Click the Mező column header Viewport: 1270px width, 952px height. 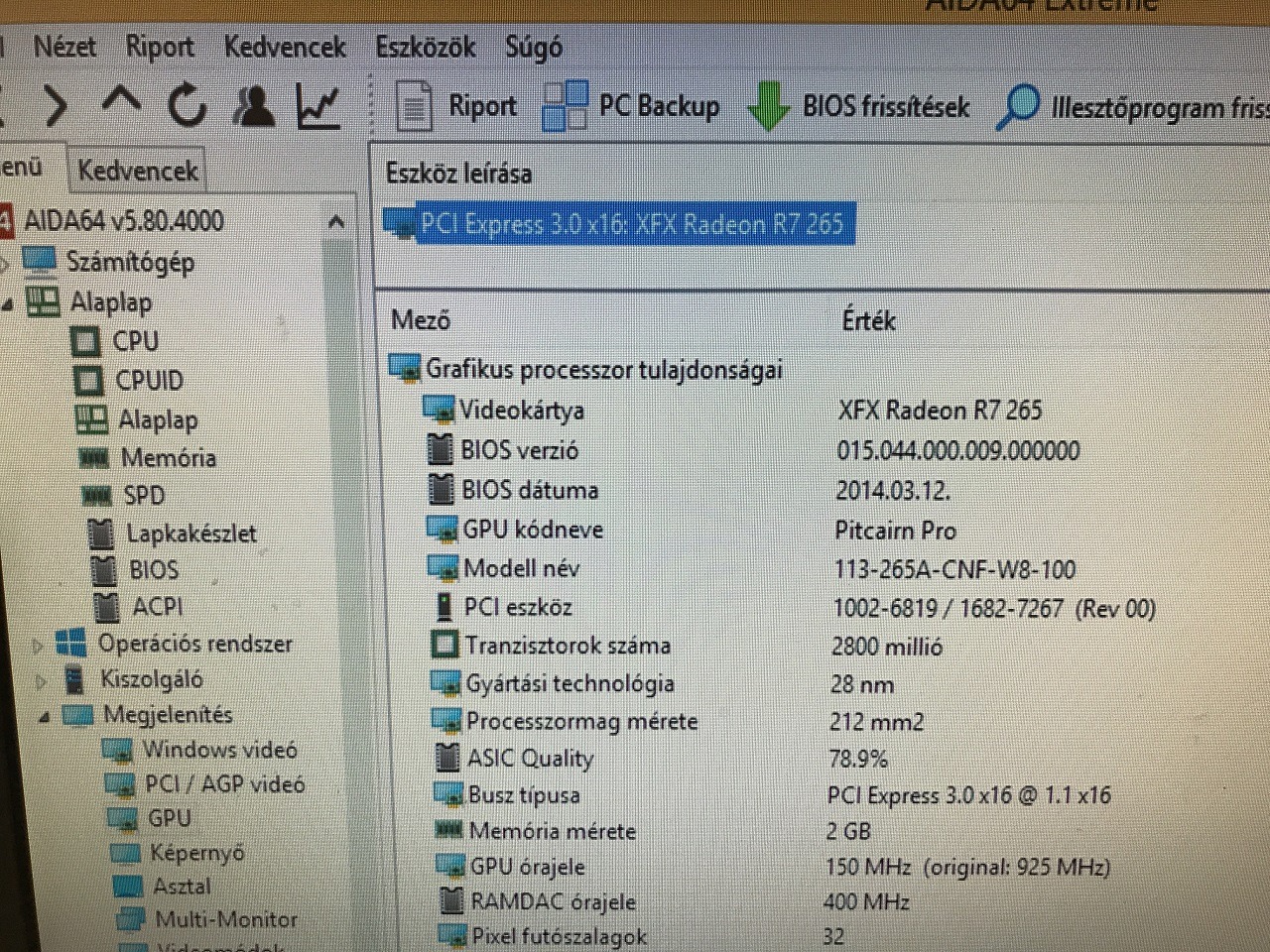click(x=421, y=320)
